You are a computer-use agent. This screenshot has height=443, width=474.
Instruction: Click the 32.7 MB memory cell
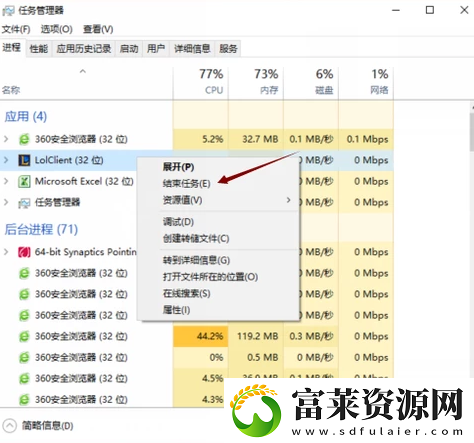click(x=256, y=139)
